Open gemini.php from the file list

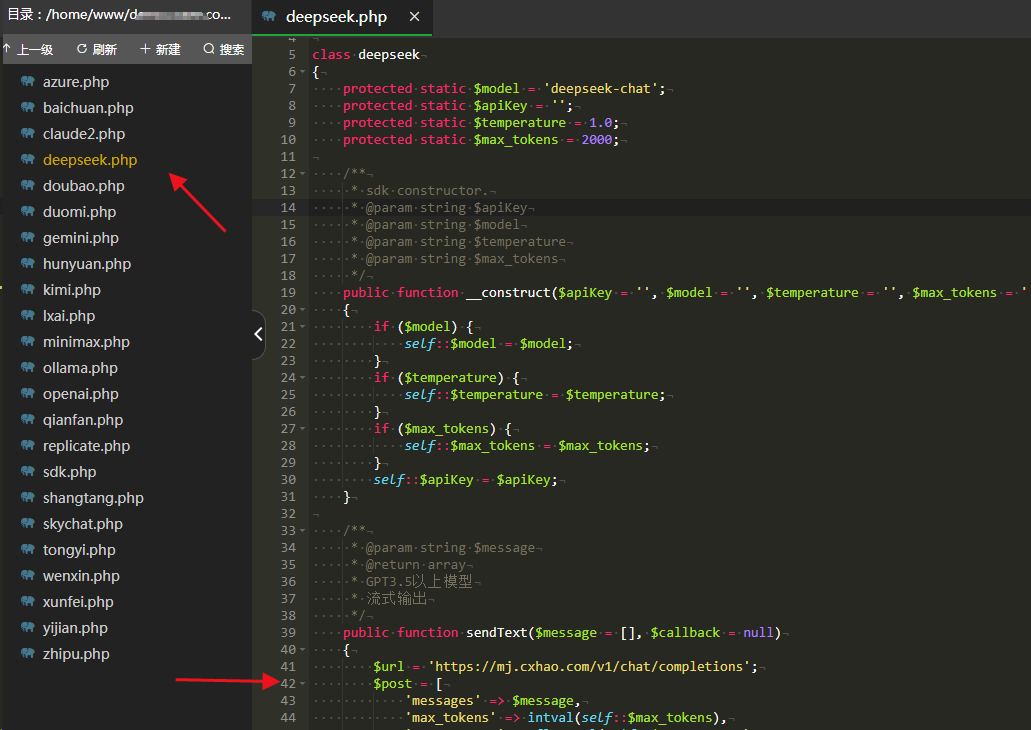click(x=81, y=237)
